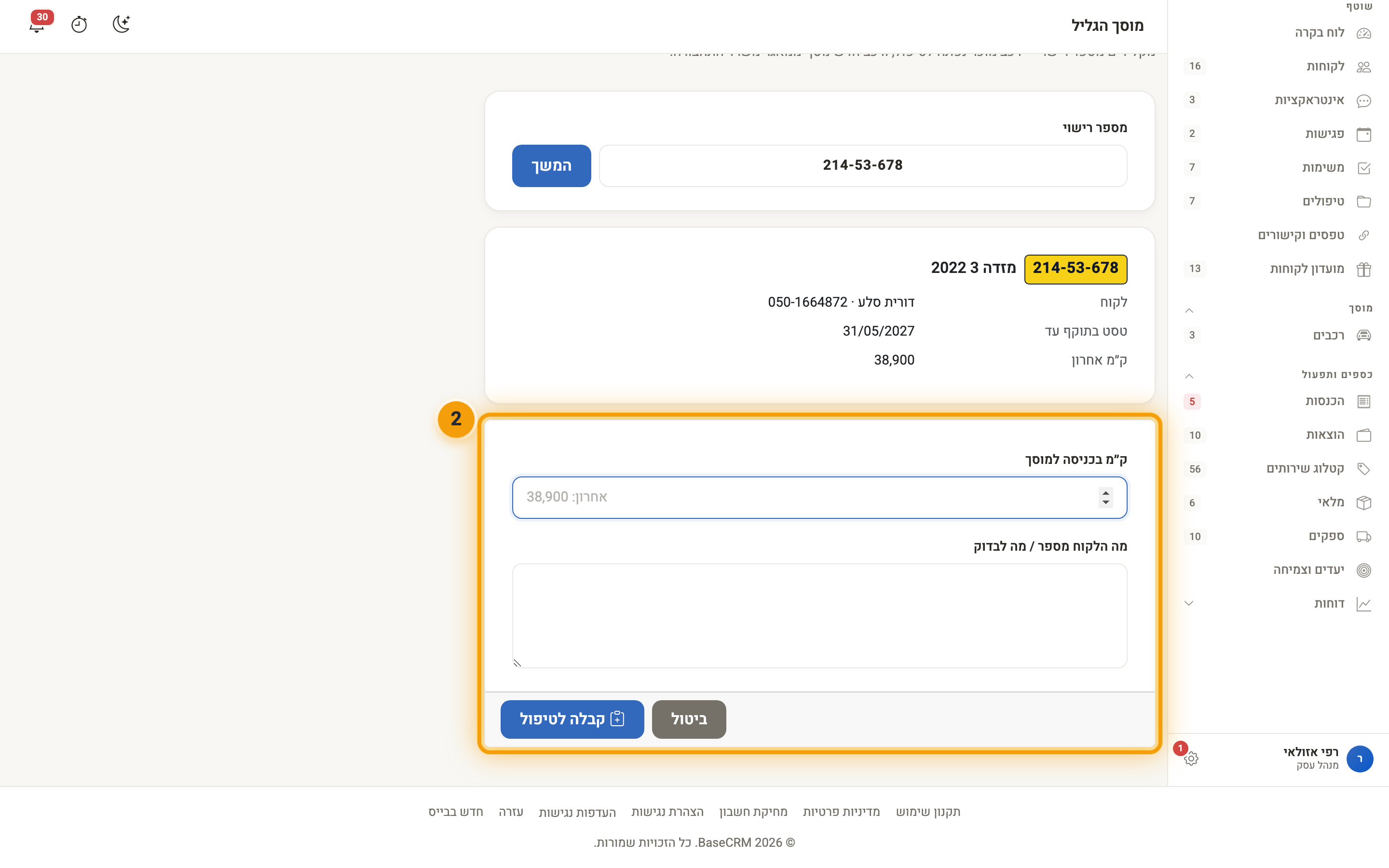Click קבלה לטיפול submit button
This screenshot has width=1389, height=868.
[572, 719]
